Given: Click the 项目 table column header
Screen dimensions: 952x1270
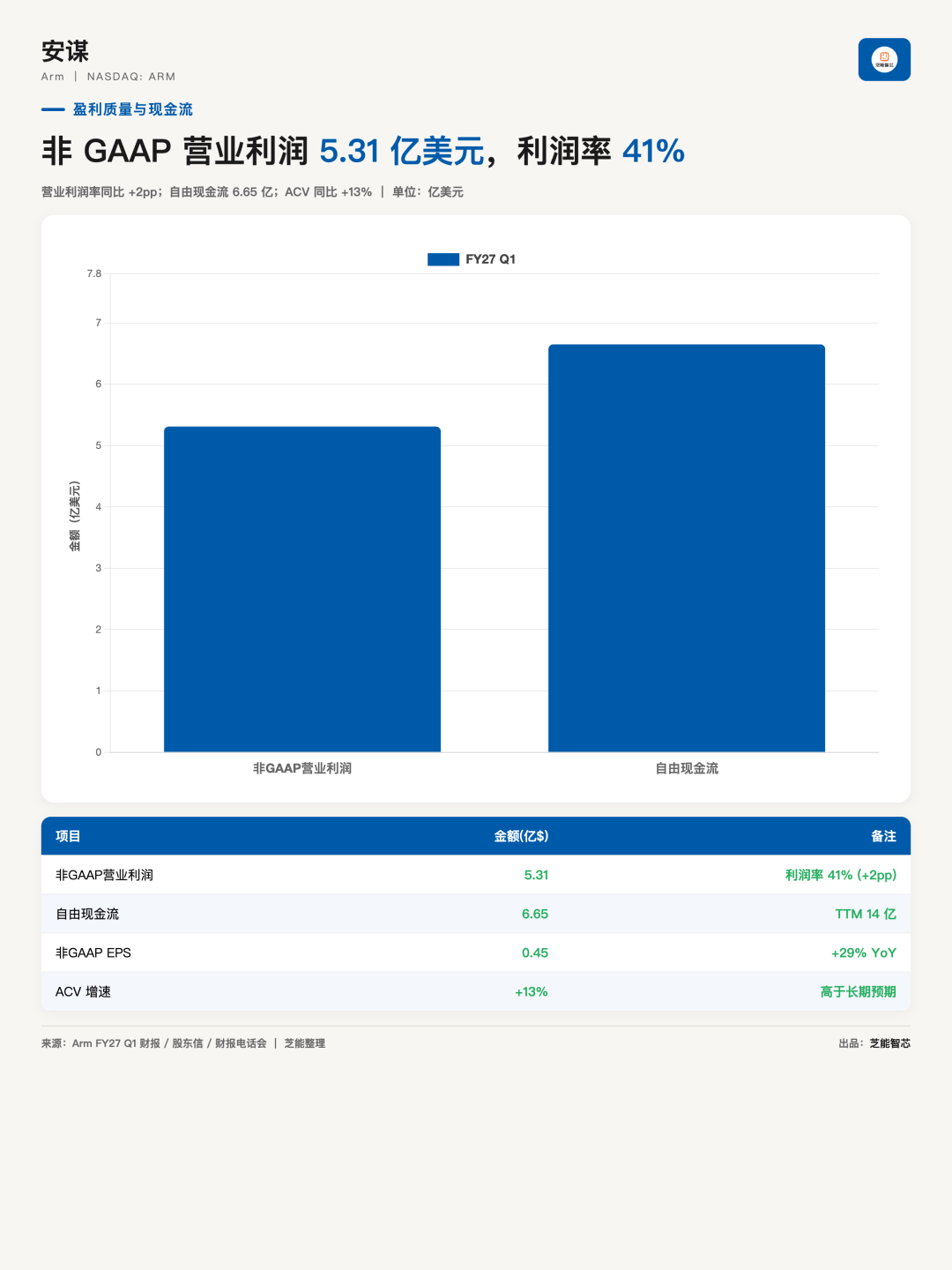Looking at the screenshot, I should 68,836.
